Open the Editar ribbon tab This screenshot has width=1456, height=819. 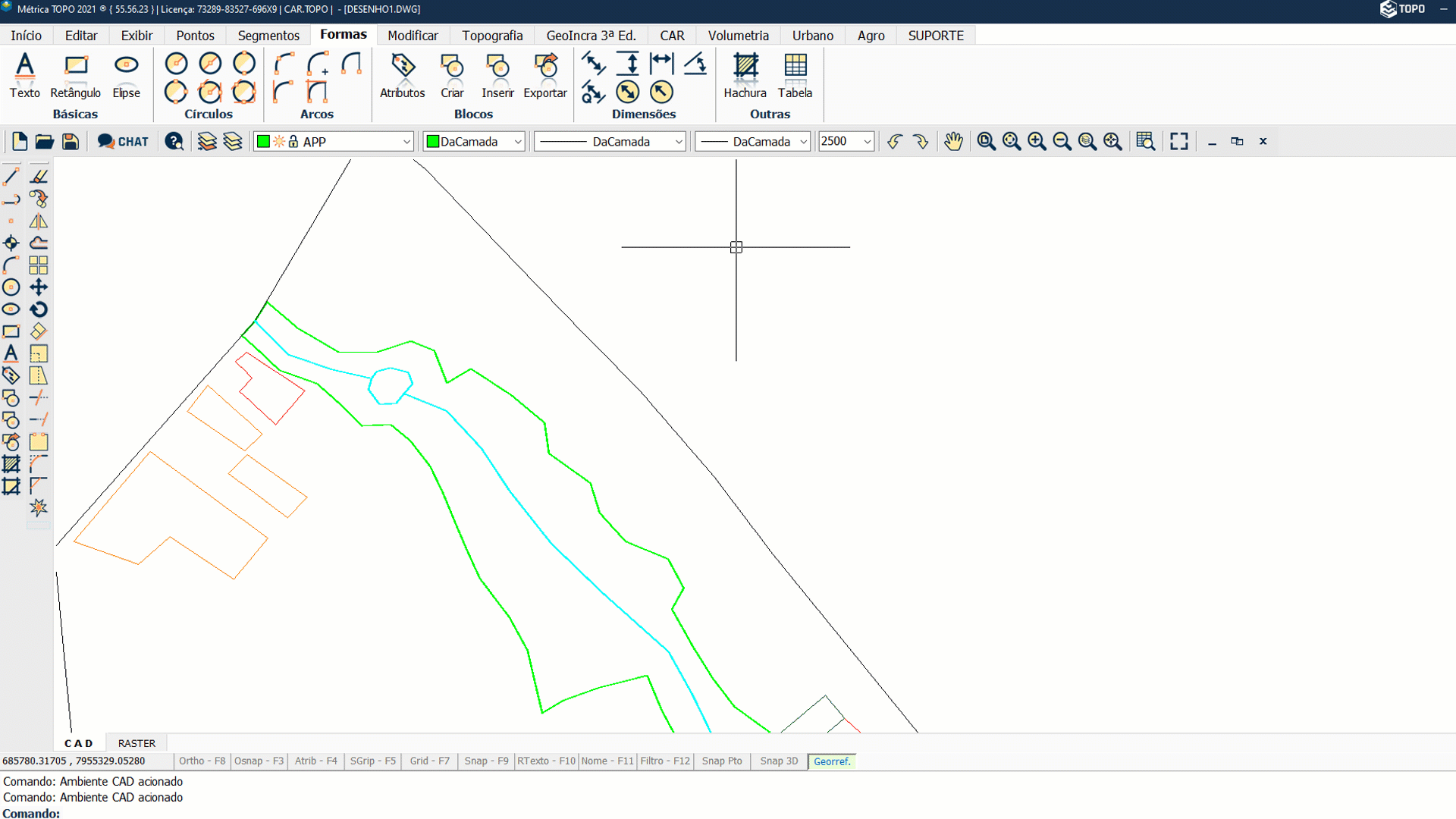(x=81, y=36)
